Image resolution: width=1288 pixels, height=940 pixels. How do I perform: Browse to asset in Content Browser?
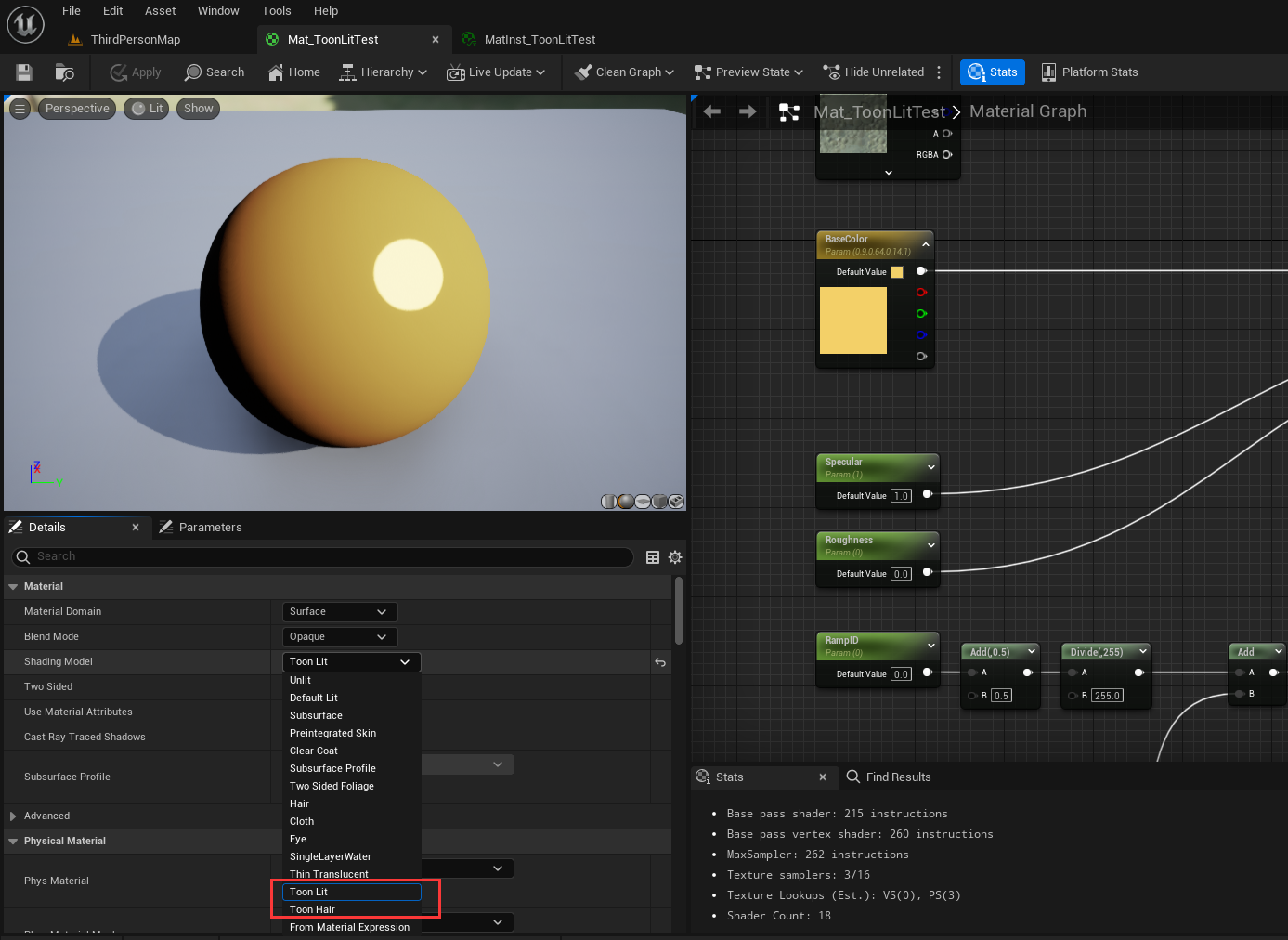click(x=63, y=72)
